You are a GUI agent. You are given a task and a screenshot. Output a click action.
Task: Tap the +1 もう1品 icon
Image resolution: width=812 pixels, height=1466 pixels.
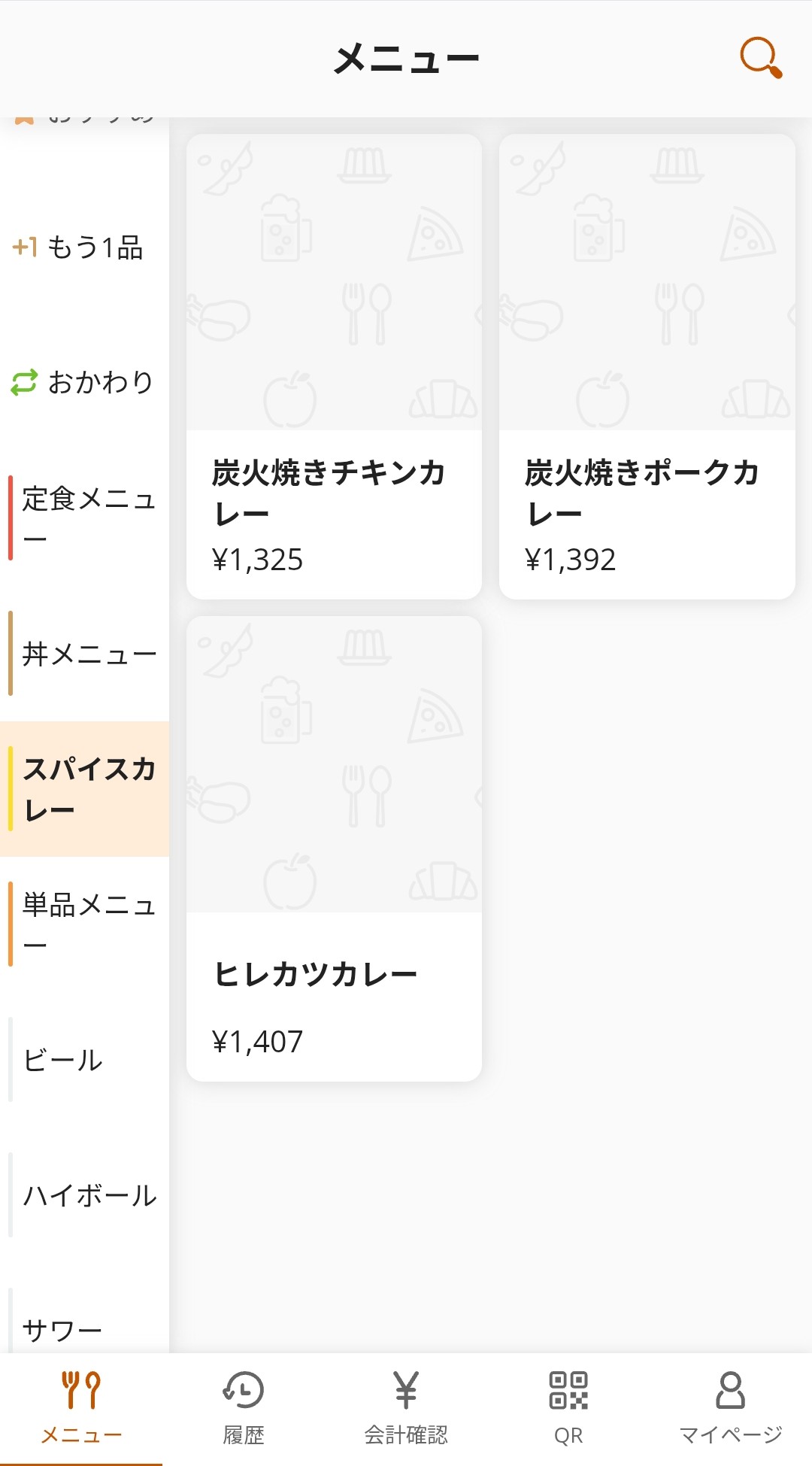pyautogui.click(x=25, y=247)
